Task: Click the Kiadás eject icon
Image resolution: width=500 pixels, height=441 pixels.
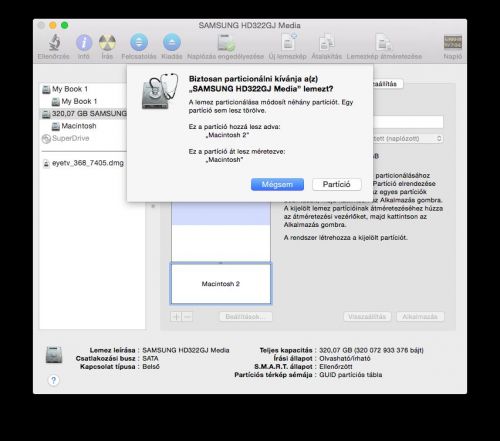Action: 172,43
